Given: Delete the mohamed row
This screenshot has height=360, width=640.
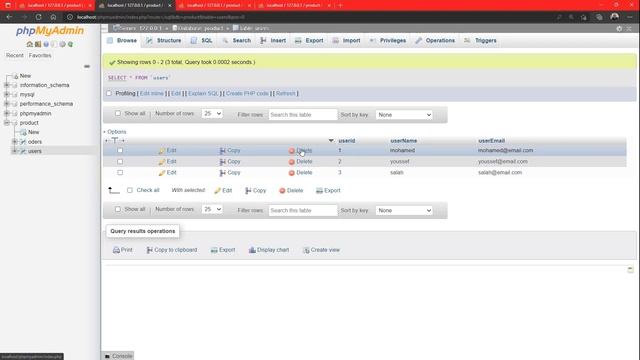Looking at the screenshot, I should (300, 151).
